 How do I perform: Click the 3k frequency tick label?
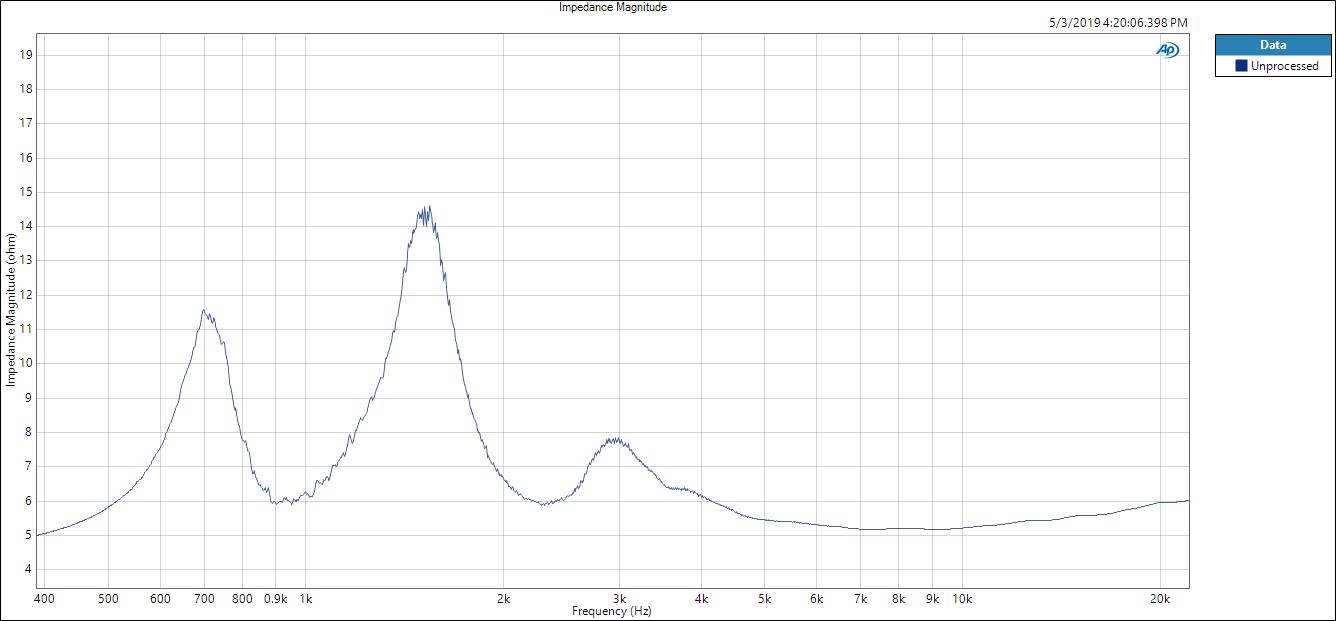(x=619, y=599)
